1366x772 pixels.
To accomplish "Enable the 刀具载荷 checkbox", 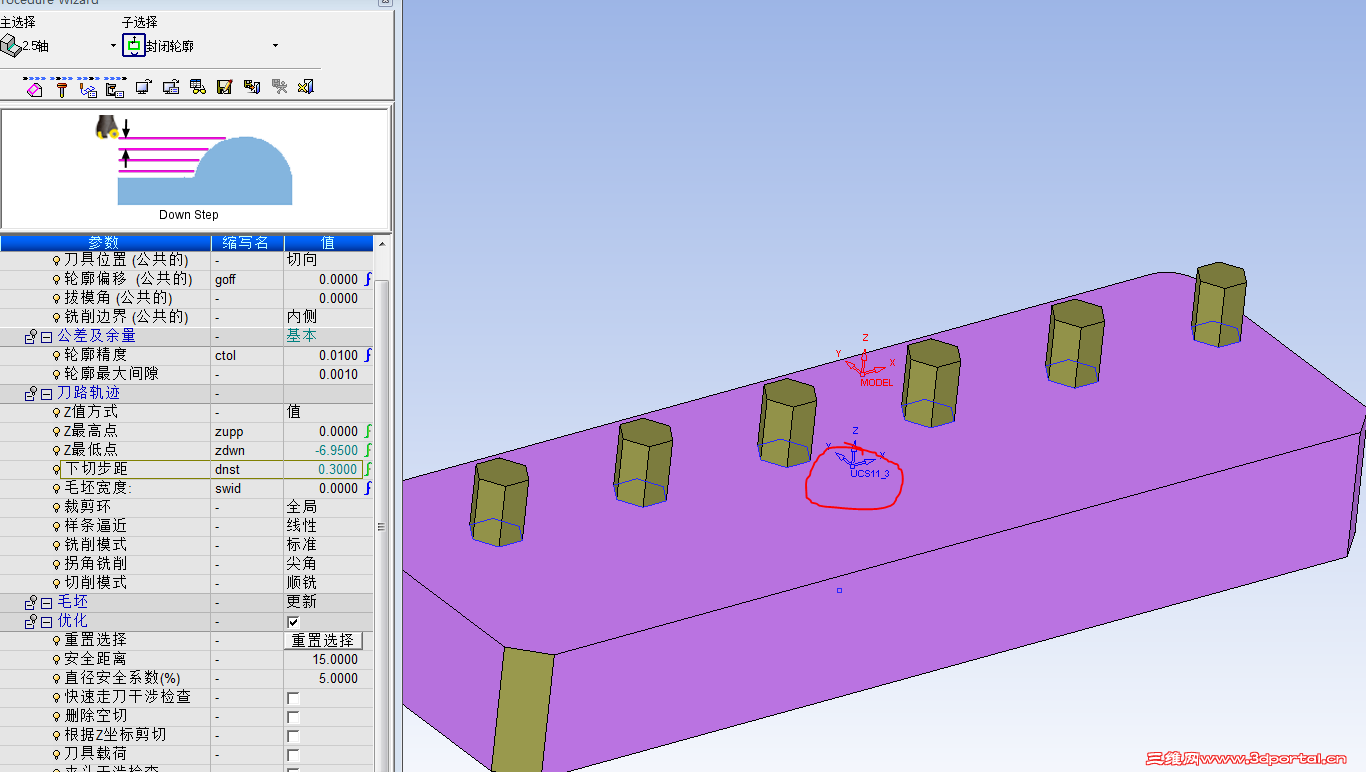I will click(x=293, y=754).
